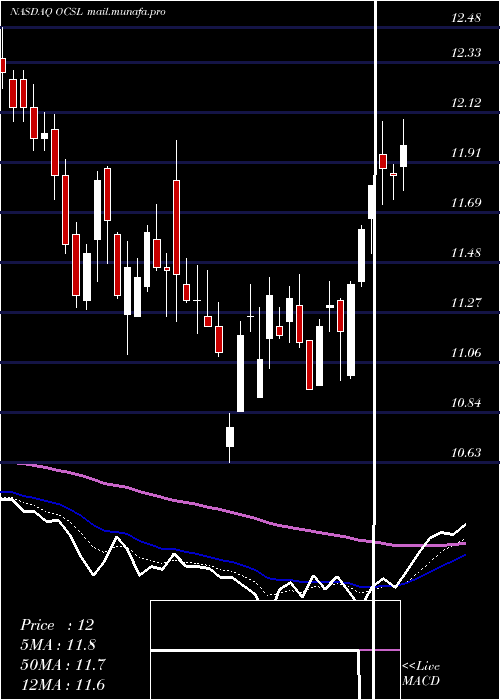Image resolution: width=500 pixels, height=700 pixels.
Task: Click the <<Live MACD label
Action: (421, 673)
